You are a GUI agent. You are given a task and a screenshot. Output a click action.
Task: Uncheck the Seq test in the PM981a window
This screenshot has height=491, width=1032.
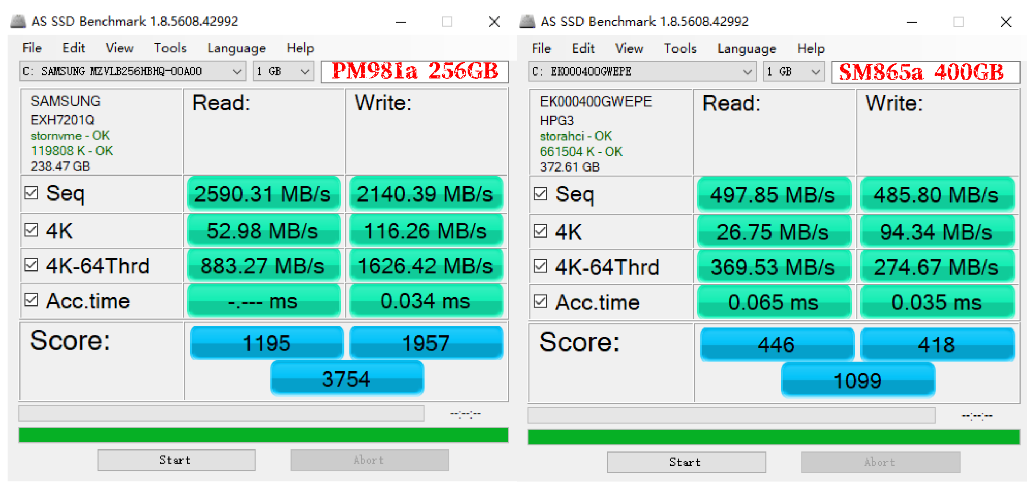[x=30, y=194]
